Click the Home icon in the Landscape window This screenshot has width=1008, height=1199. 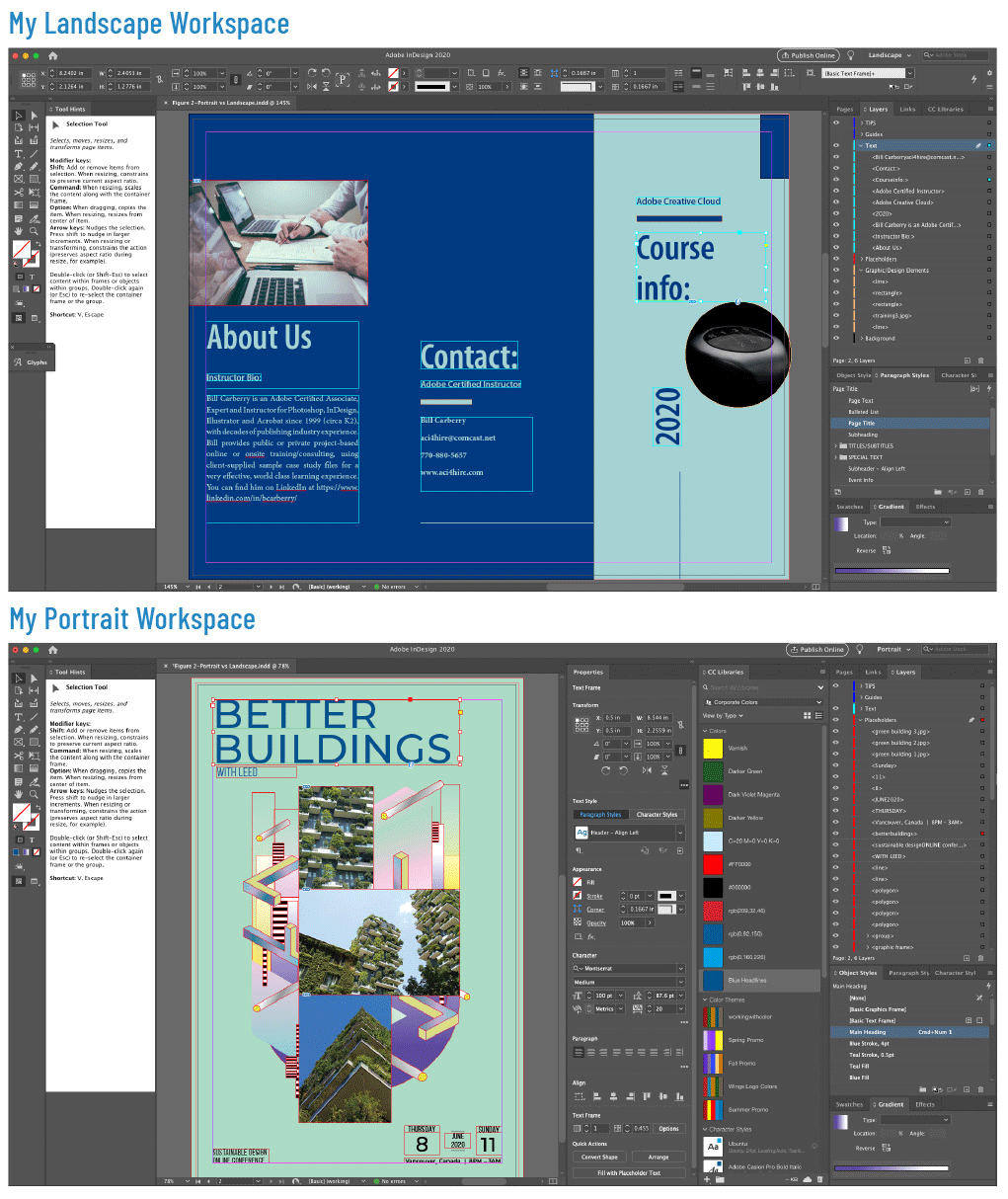53,55
